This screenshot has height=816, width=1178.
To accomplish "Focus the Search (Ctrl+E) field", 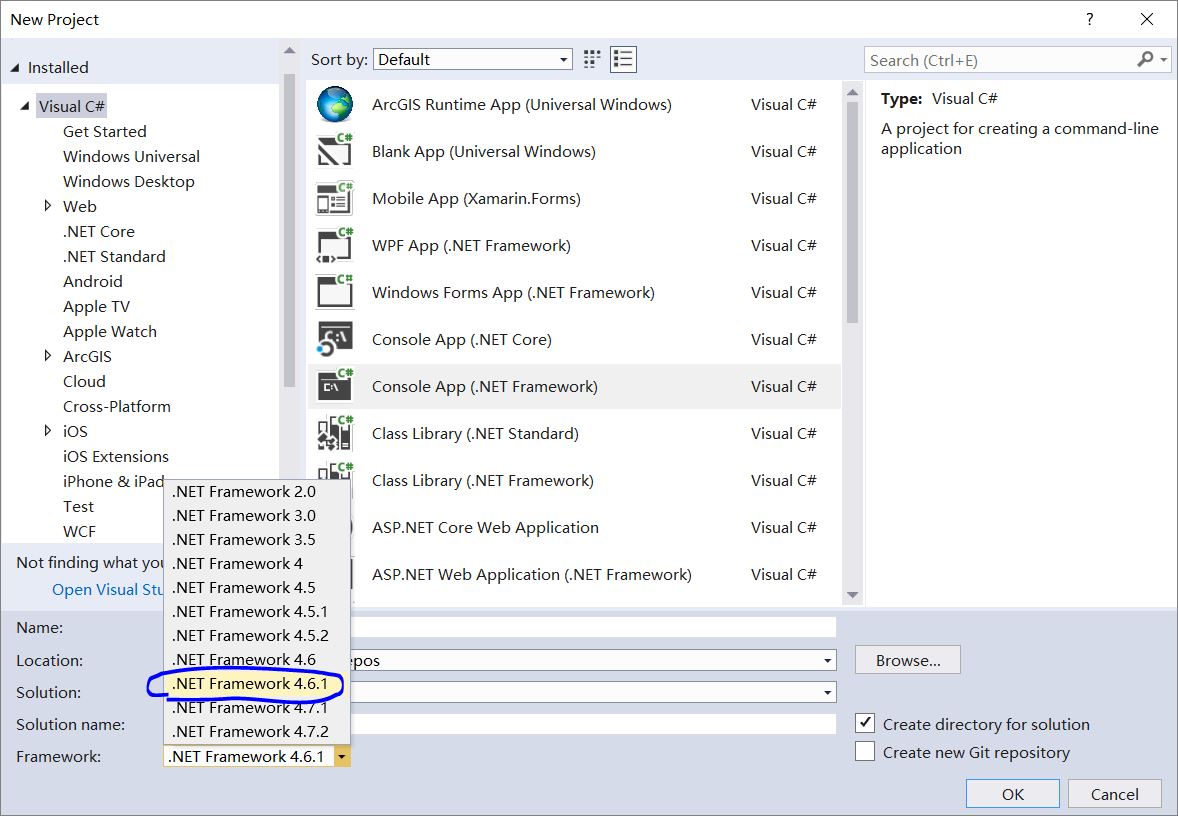I will tap(1001, 60).
